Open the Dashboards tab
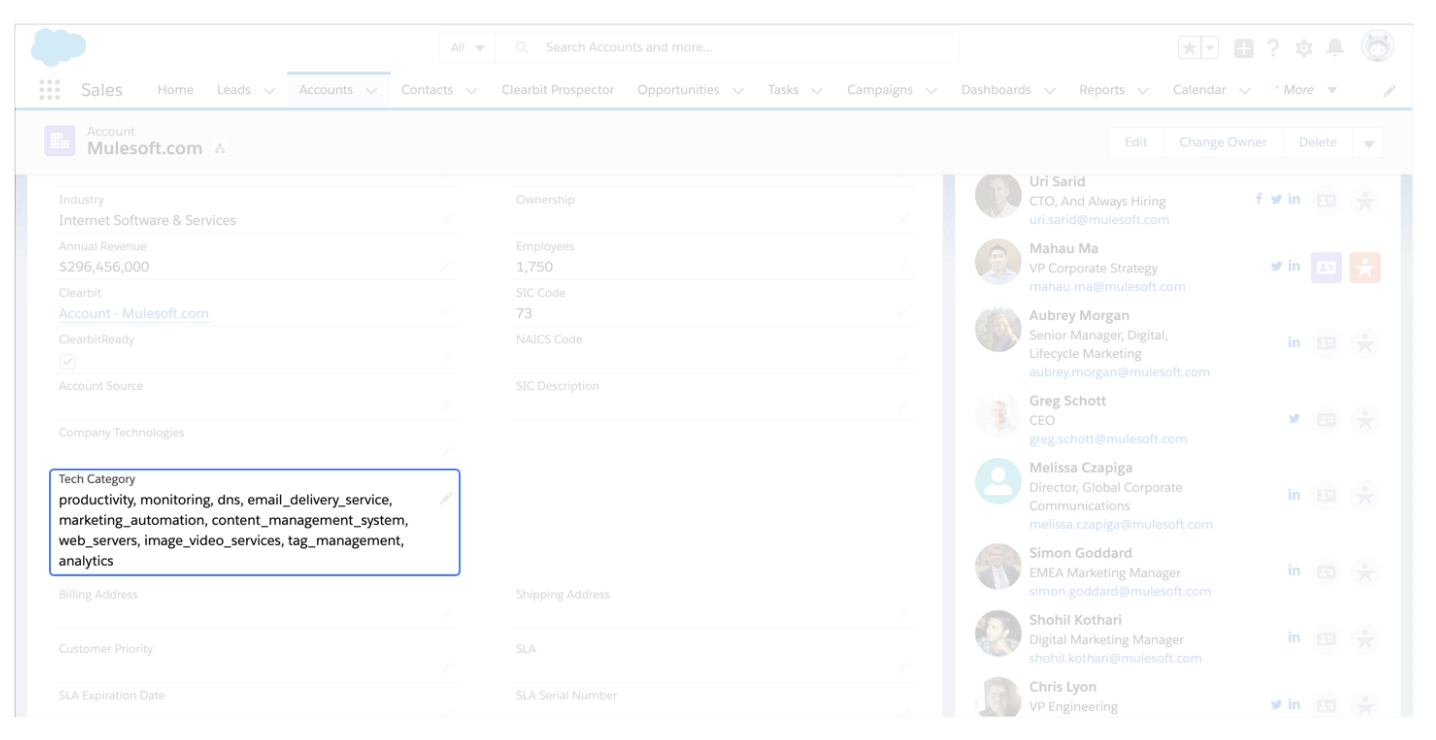Screen dimensions: 1436x740 (x=997, y=90)
